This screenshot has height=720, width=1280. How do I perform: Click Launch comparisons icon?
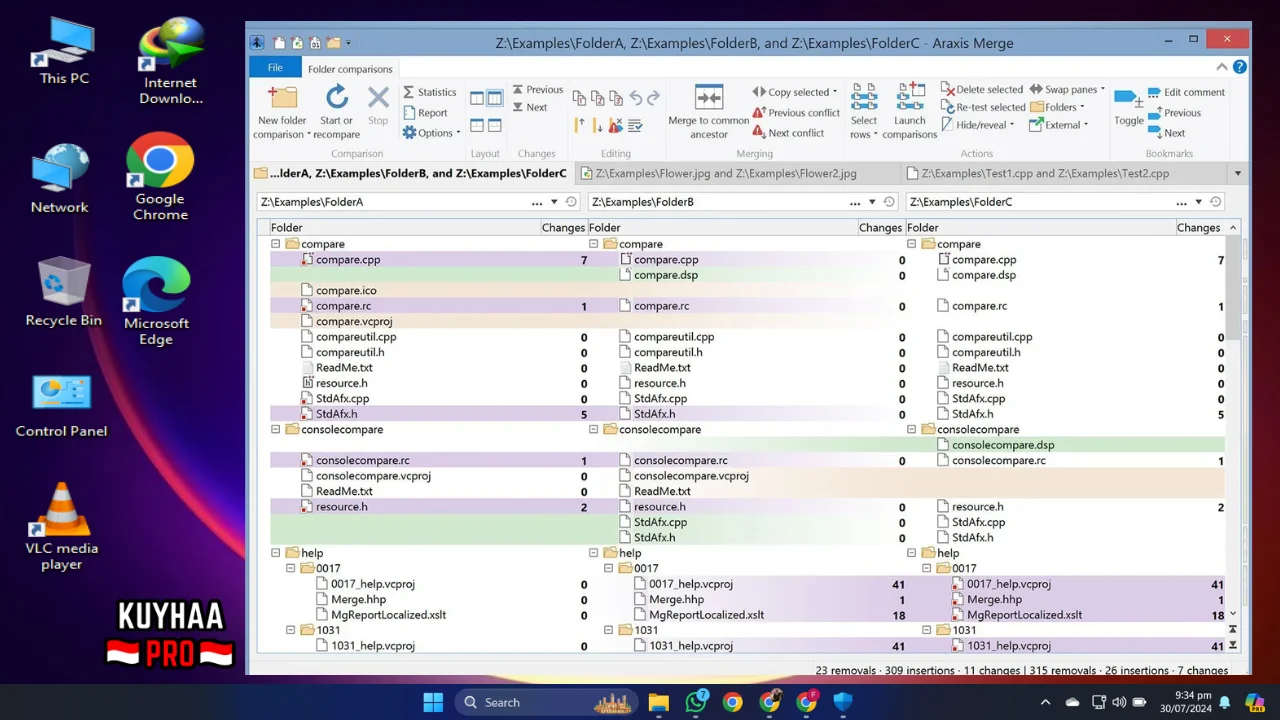point(910,98)
